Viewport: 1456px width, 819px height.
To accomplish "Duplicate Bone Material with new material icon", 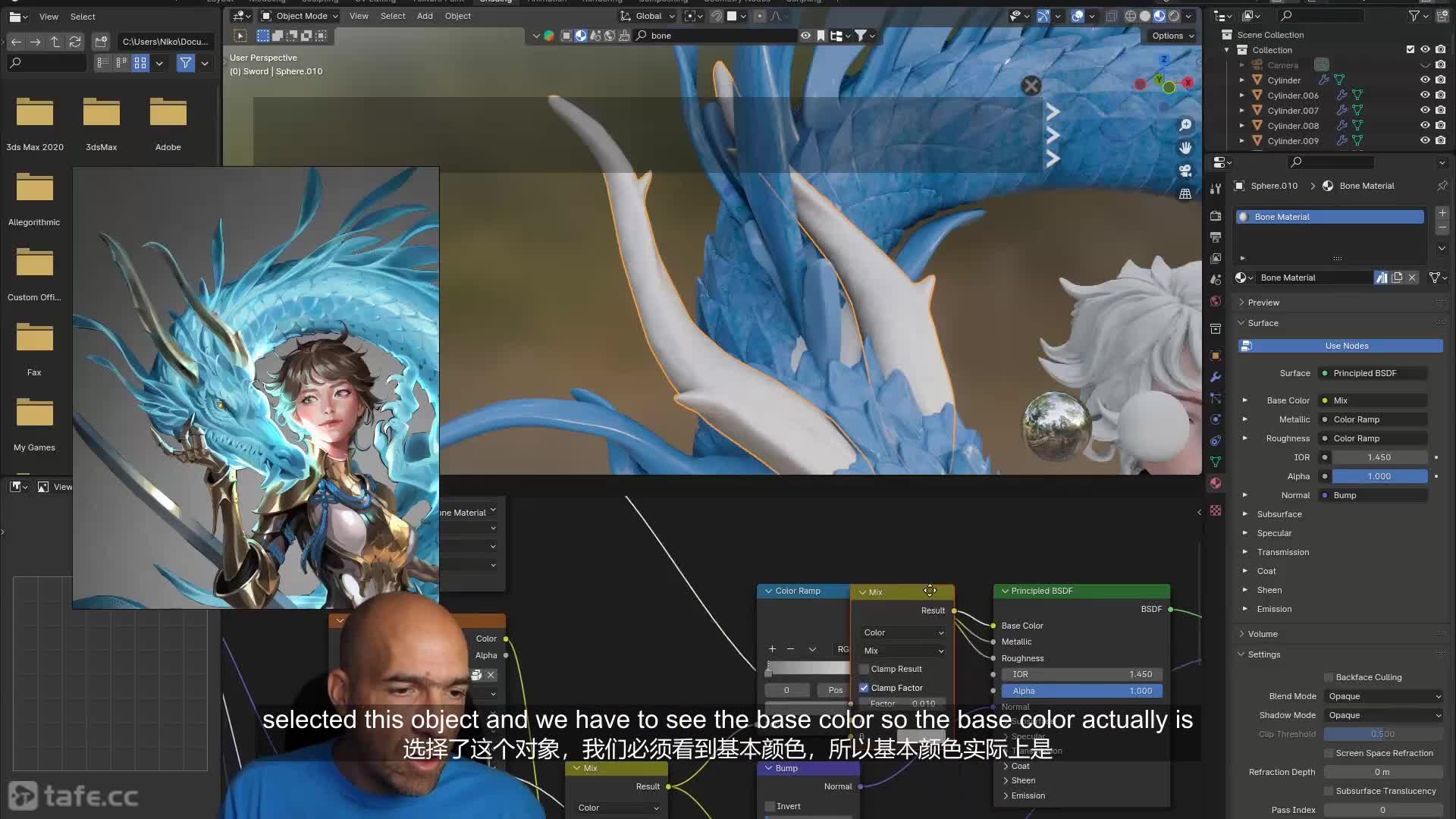I will (1397, 278).
